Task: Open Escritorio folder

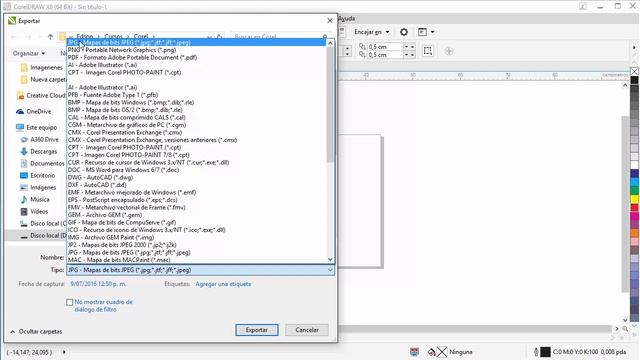Action: coord(38,176)
